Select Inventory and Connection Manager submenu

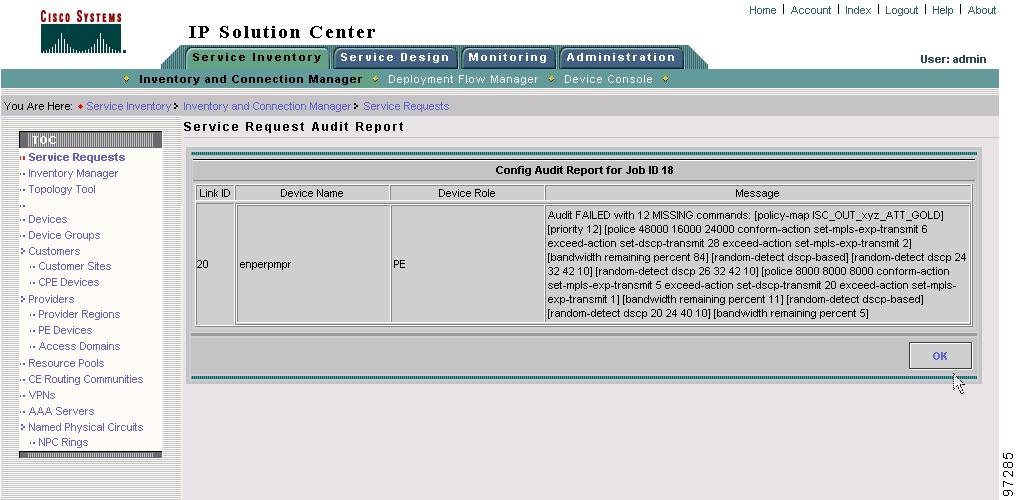click(251, 79)
